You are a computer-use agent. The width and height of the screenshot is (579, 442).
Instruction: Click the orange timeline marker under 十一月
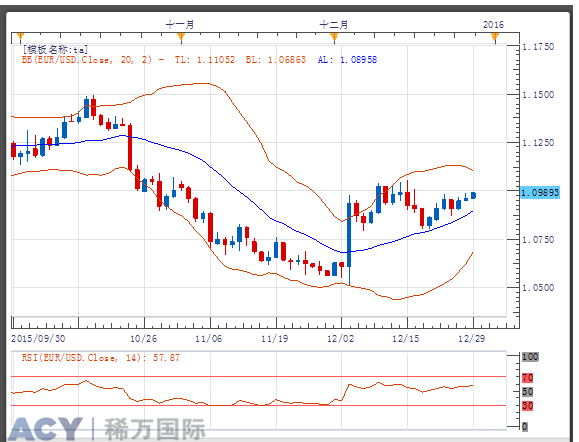click(181, 37)
